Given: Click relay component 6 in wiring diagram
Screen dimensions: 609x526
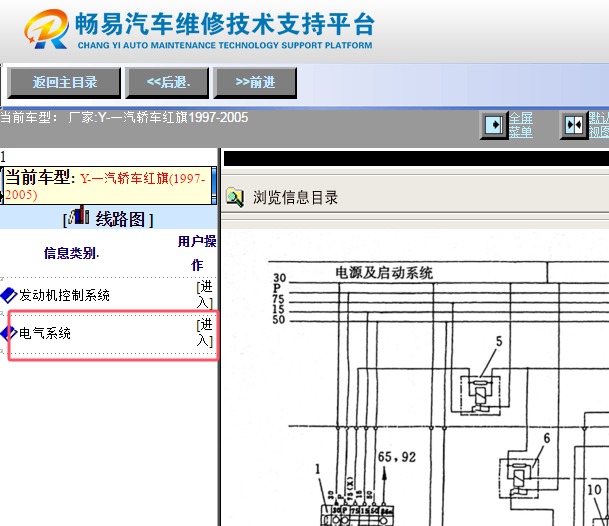Looking at the screenshot, I should pos(519,478).
